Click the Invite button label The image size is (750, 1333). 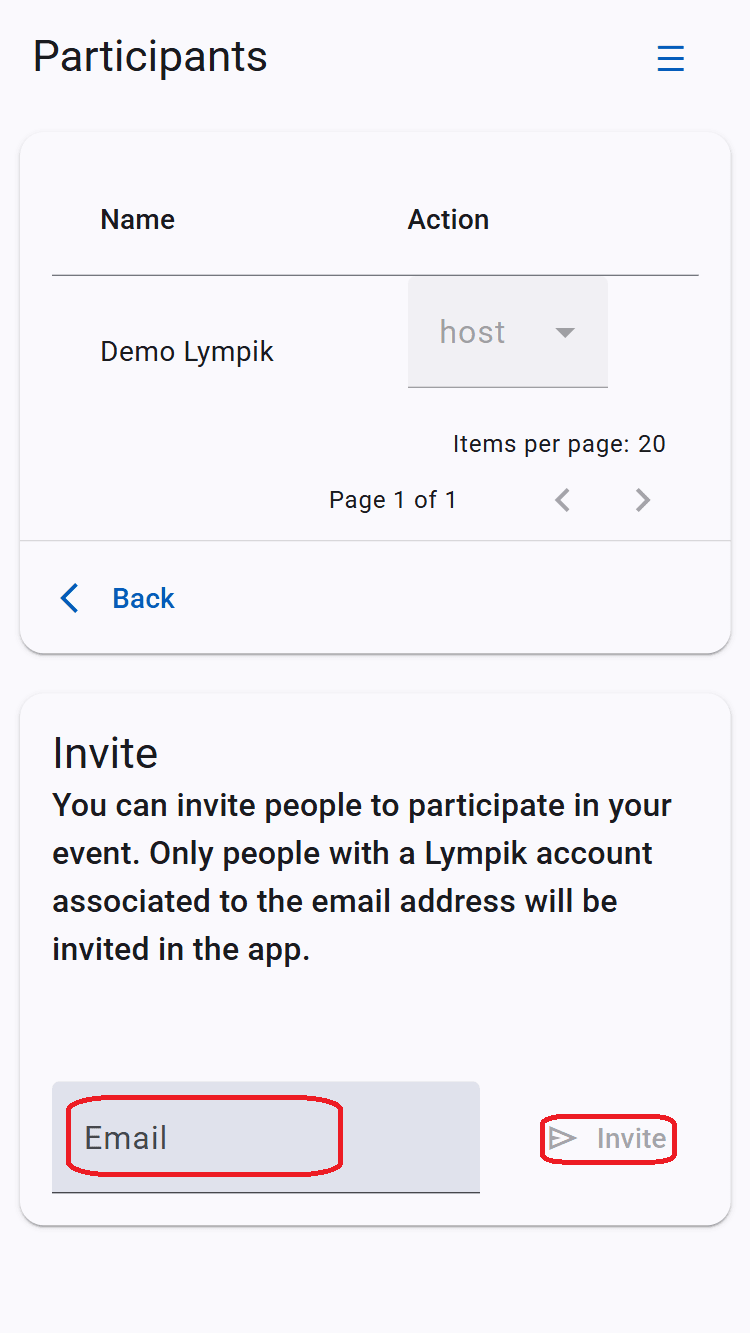tap(631, 1138)
